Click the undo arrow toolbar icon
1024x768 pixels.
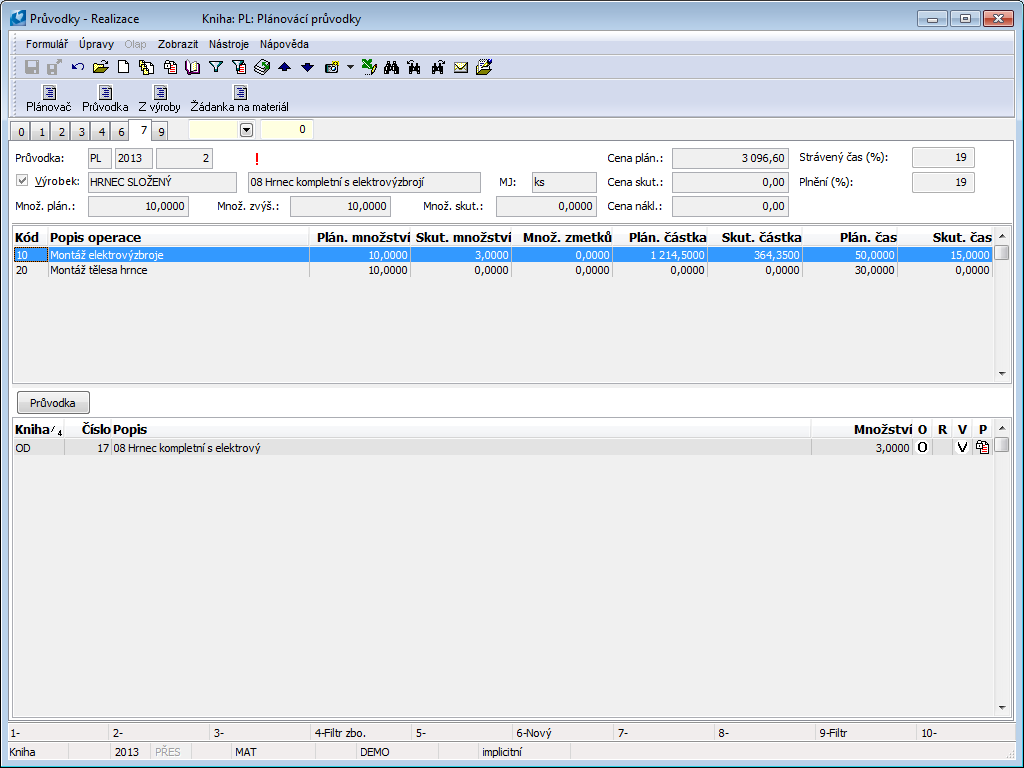[x=78, y=68]
